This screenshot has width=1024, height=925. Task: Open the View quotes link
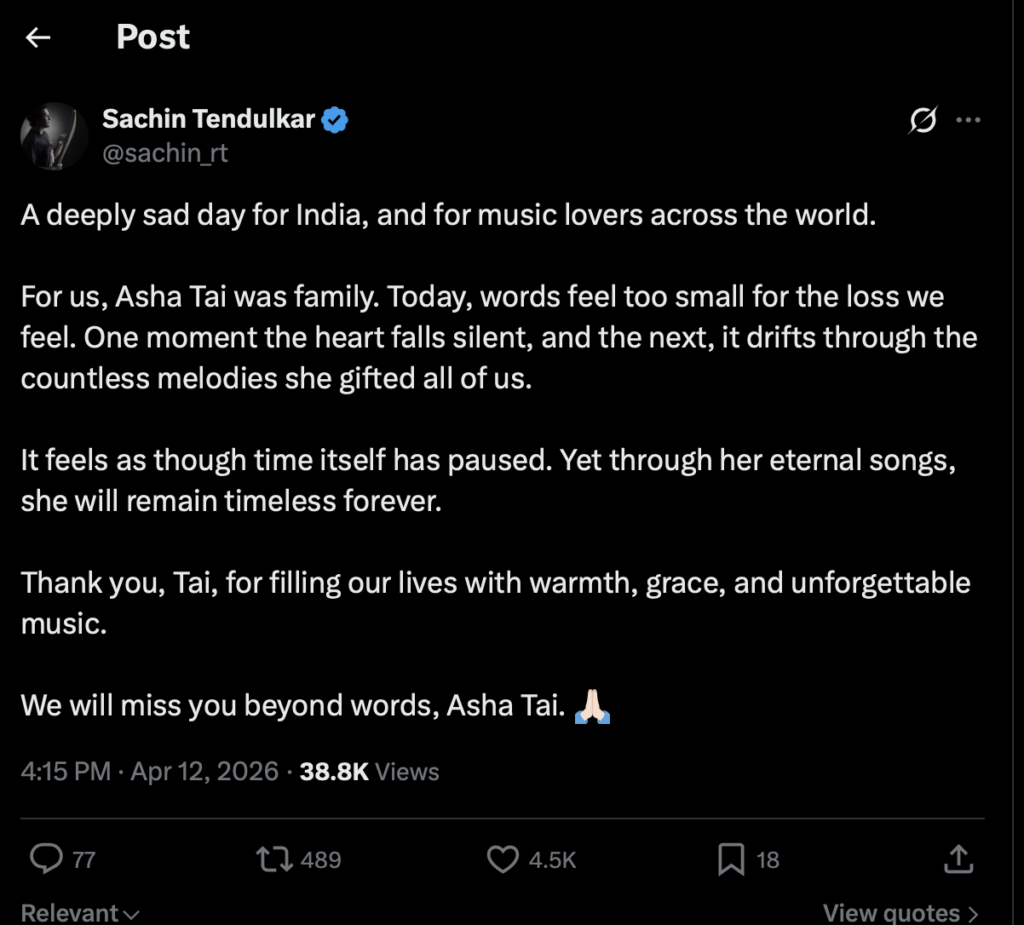pos(900,912)
